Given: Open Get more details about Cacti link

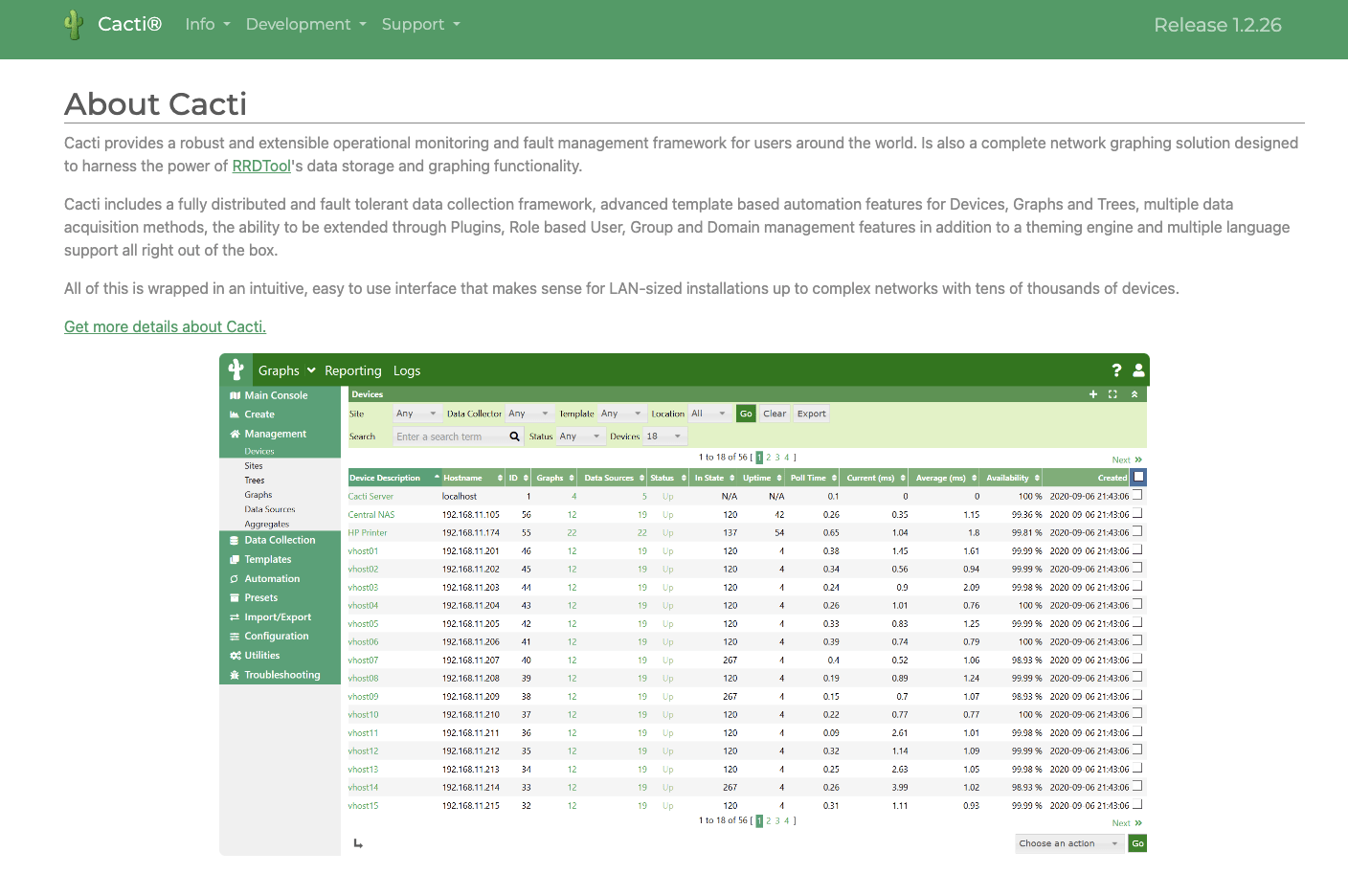Looking at the screenshot, I should click(x=165, y=327).
